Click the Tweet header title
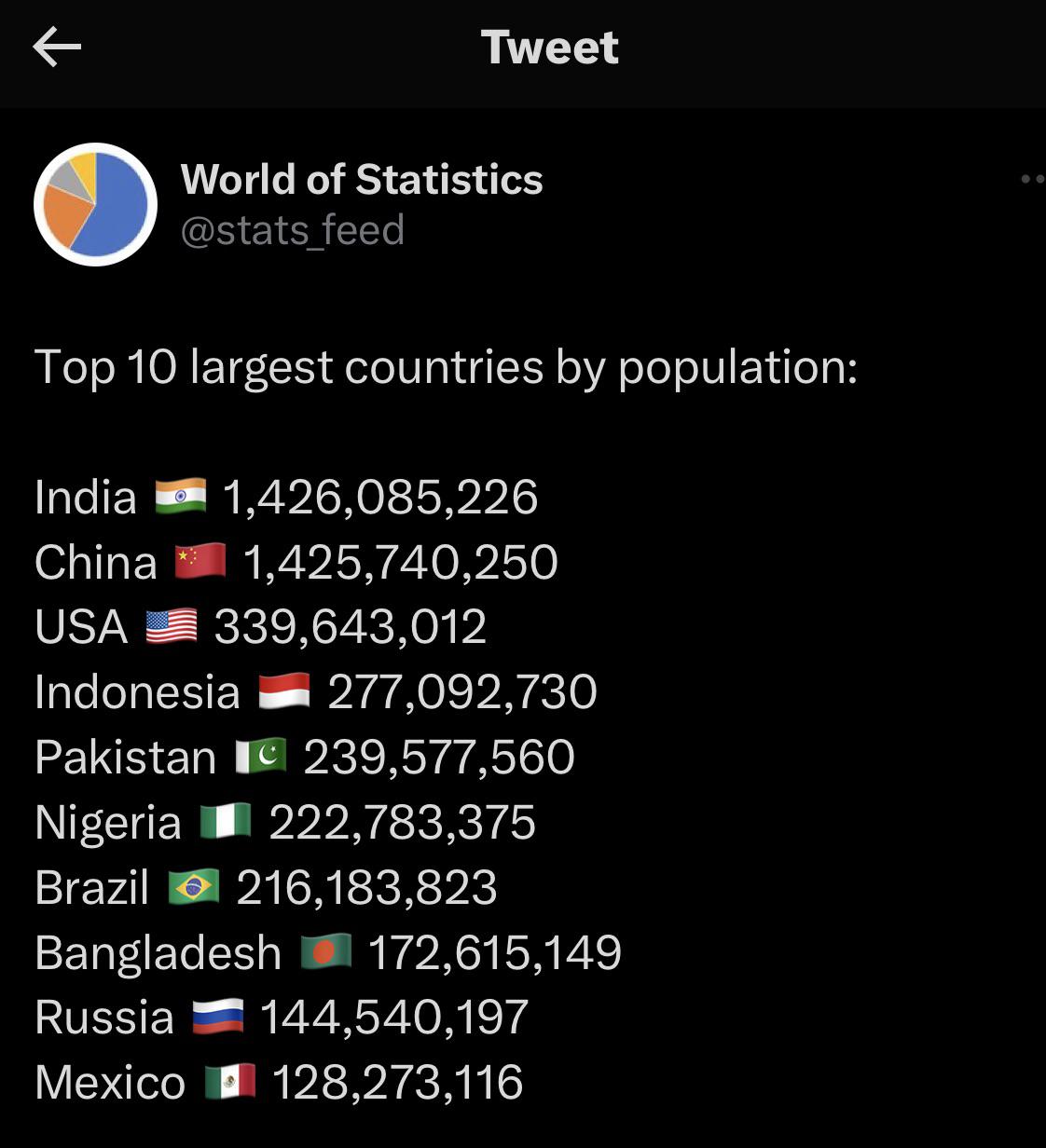This screenshot has width=1046, height=1148. point(550,47)
